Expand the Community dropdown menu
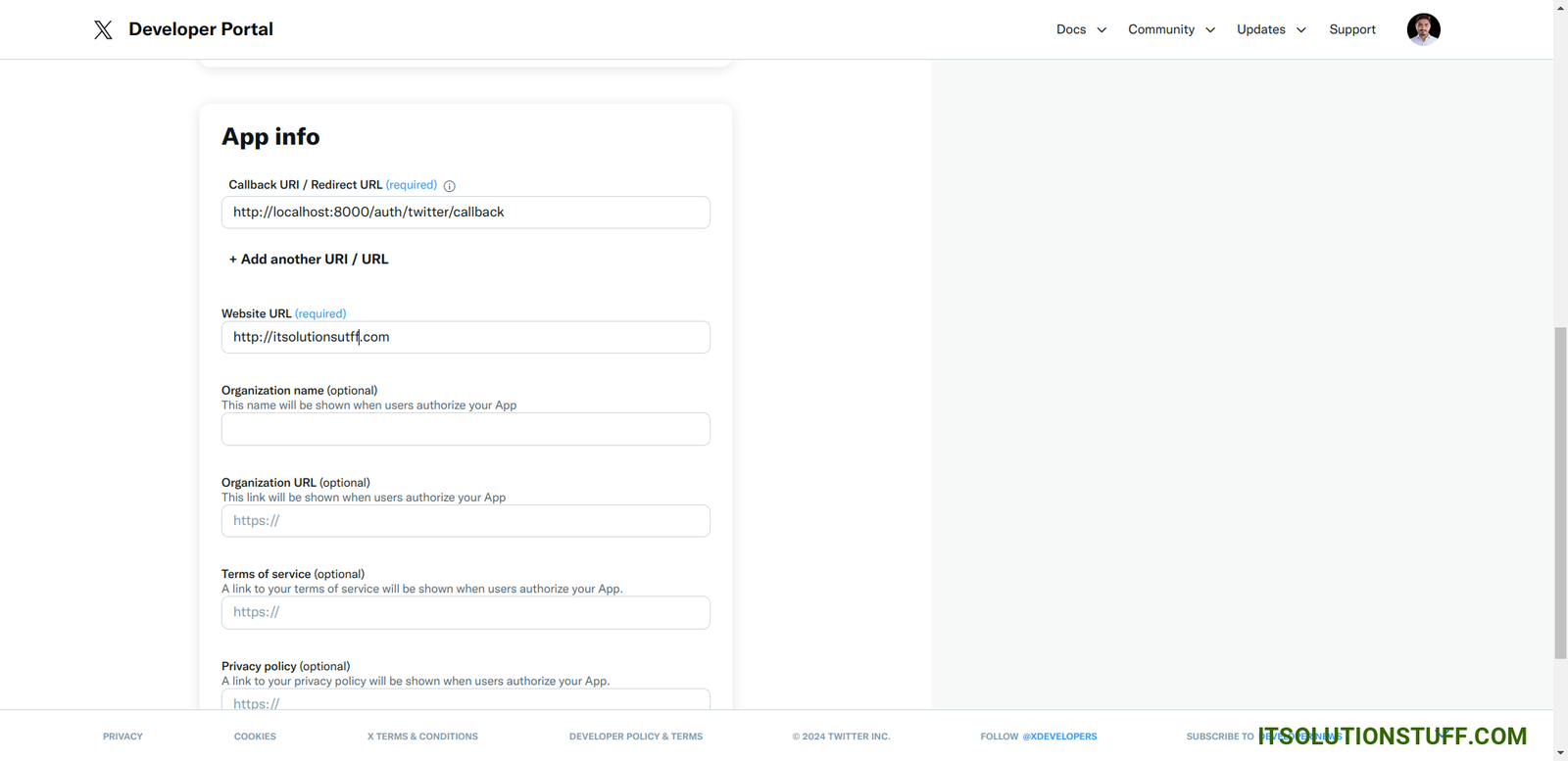 pyautogui.click(x=1171, y=29)
